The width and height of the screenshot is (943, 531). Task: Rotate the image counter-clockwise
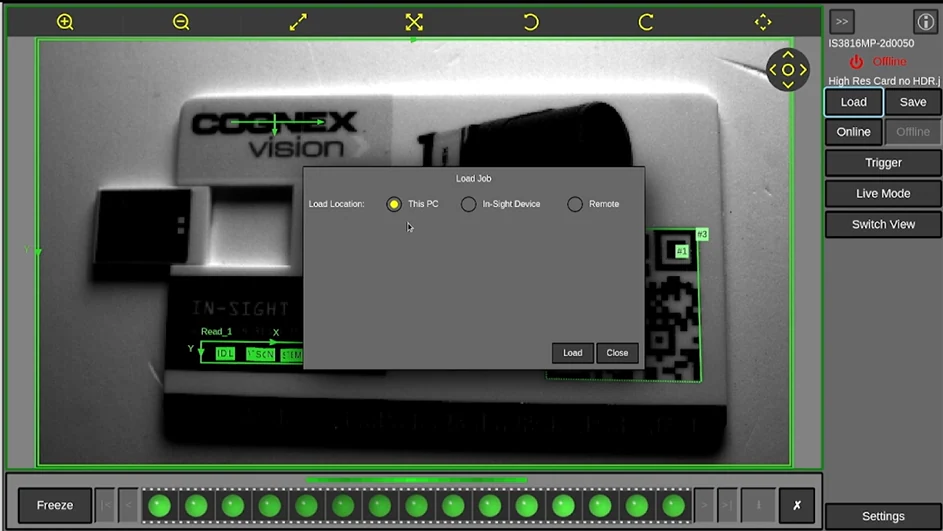(x=530, y=22)
